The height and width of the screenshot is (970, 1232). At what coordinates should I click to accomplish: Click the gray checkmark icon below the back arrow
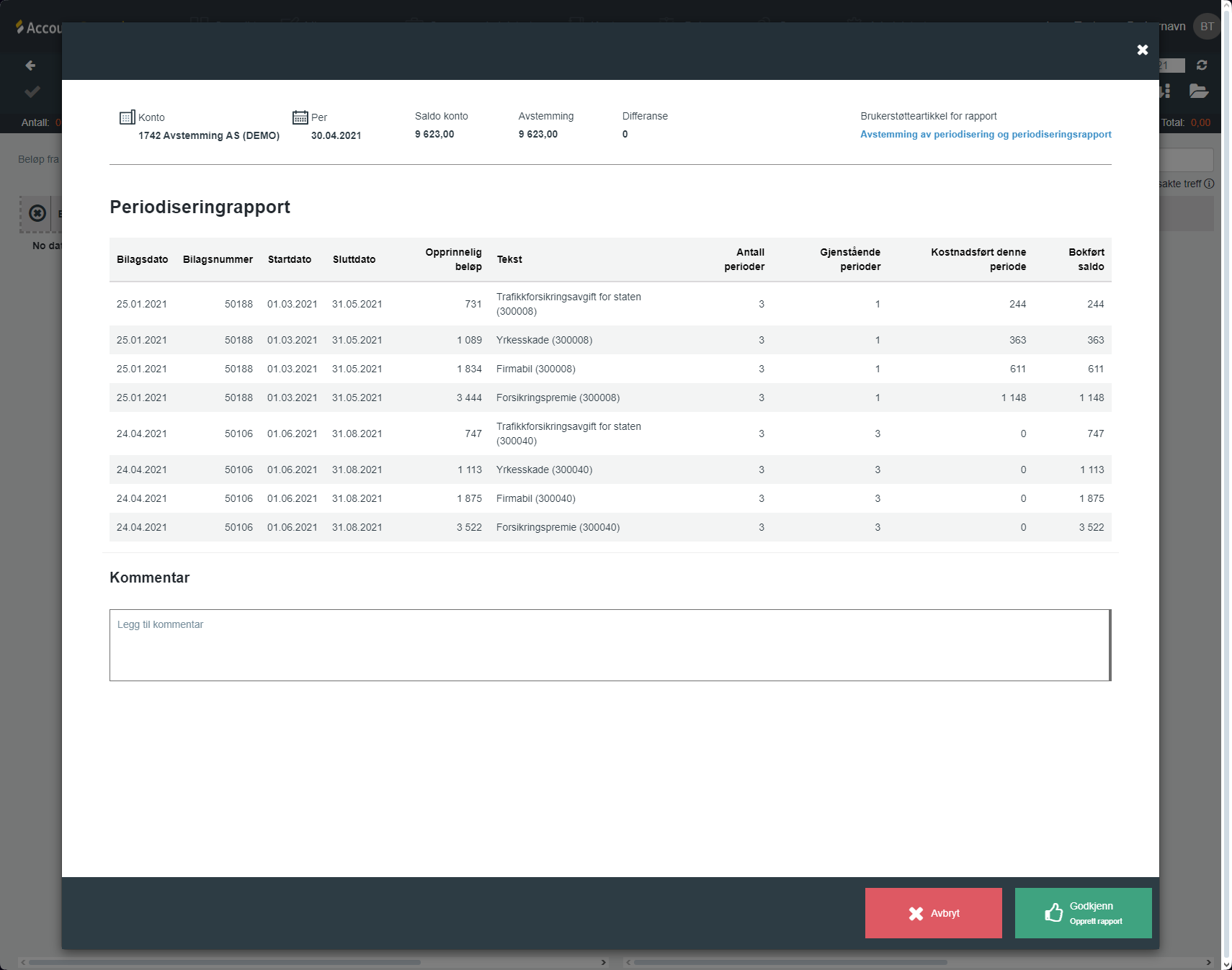[x=32, y=91]
